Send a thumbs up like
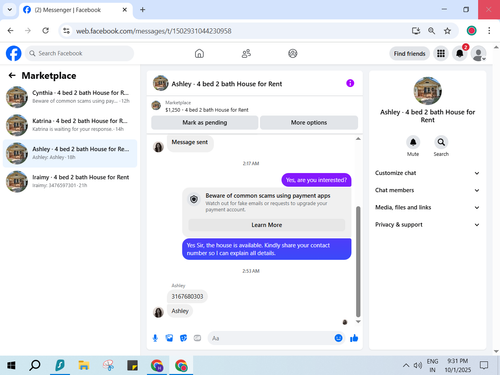 (x=354, y=338)
